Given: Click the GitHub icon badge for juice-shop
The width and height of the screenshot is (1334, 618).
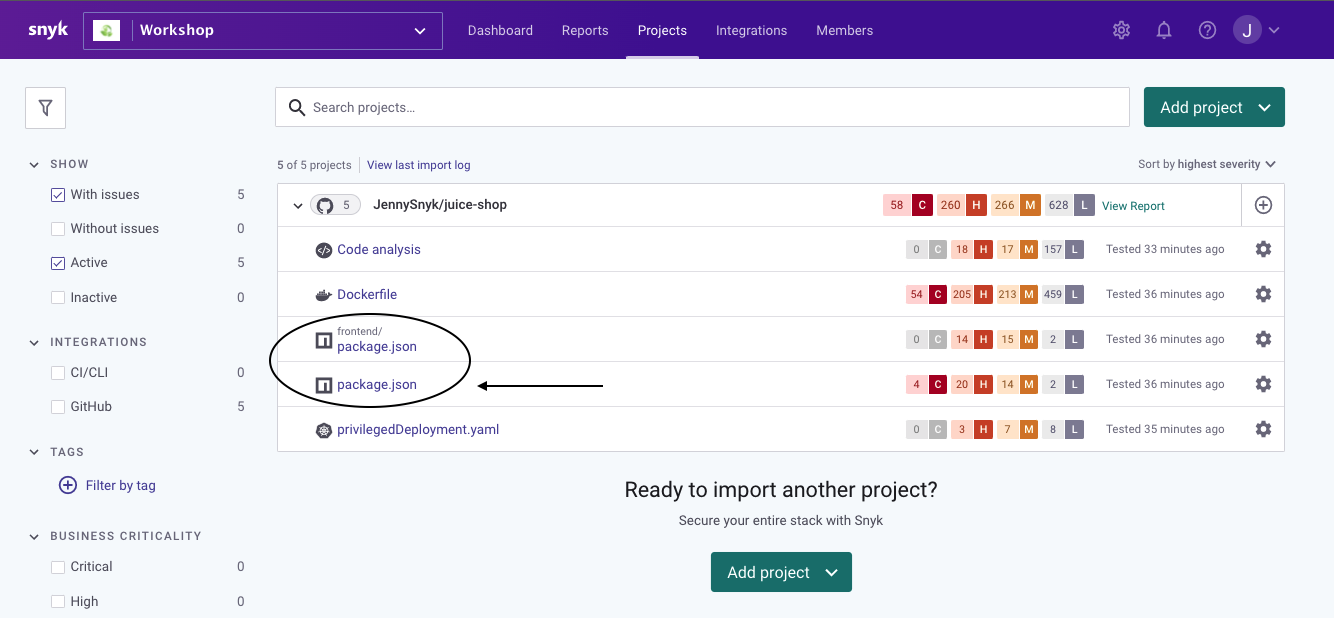Looking at the screenshot, I should (336, 205).
